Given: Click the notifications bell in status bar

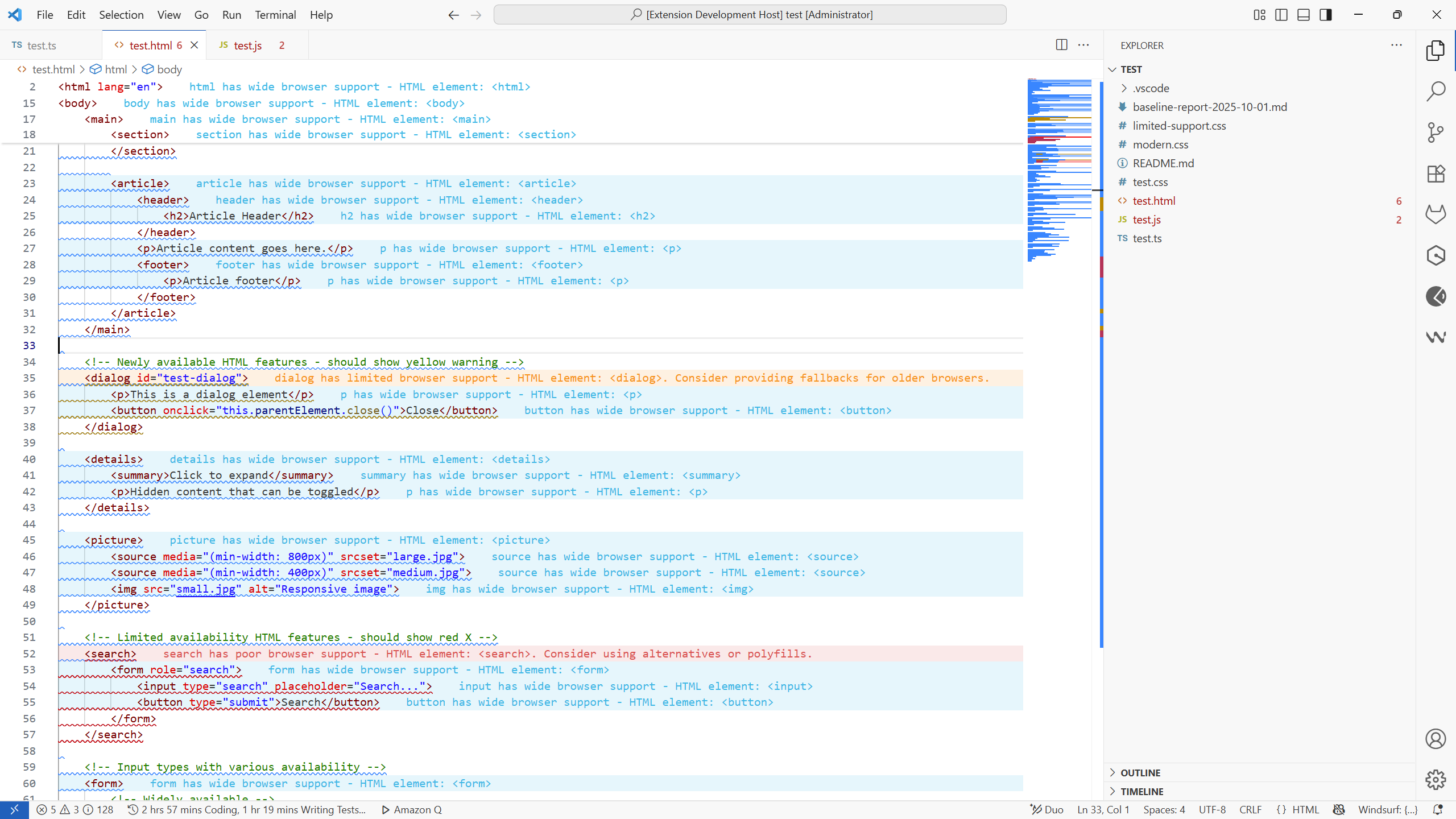Looking at the screenshot, I should (x=1438, y=809).
